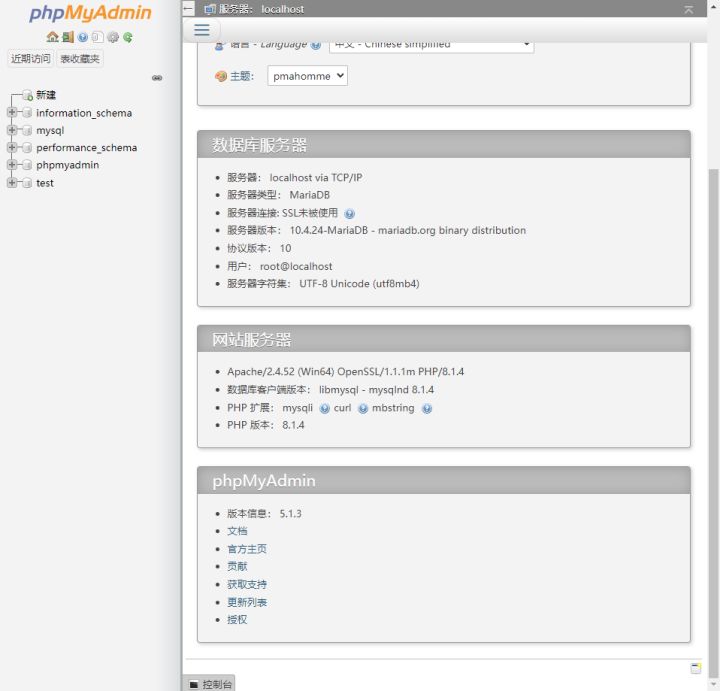Open the 更新列表 changelog link
This screenshot has height=691, width=720.
tap(247, 602)
